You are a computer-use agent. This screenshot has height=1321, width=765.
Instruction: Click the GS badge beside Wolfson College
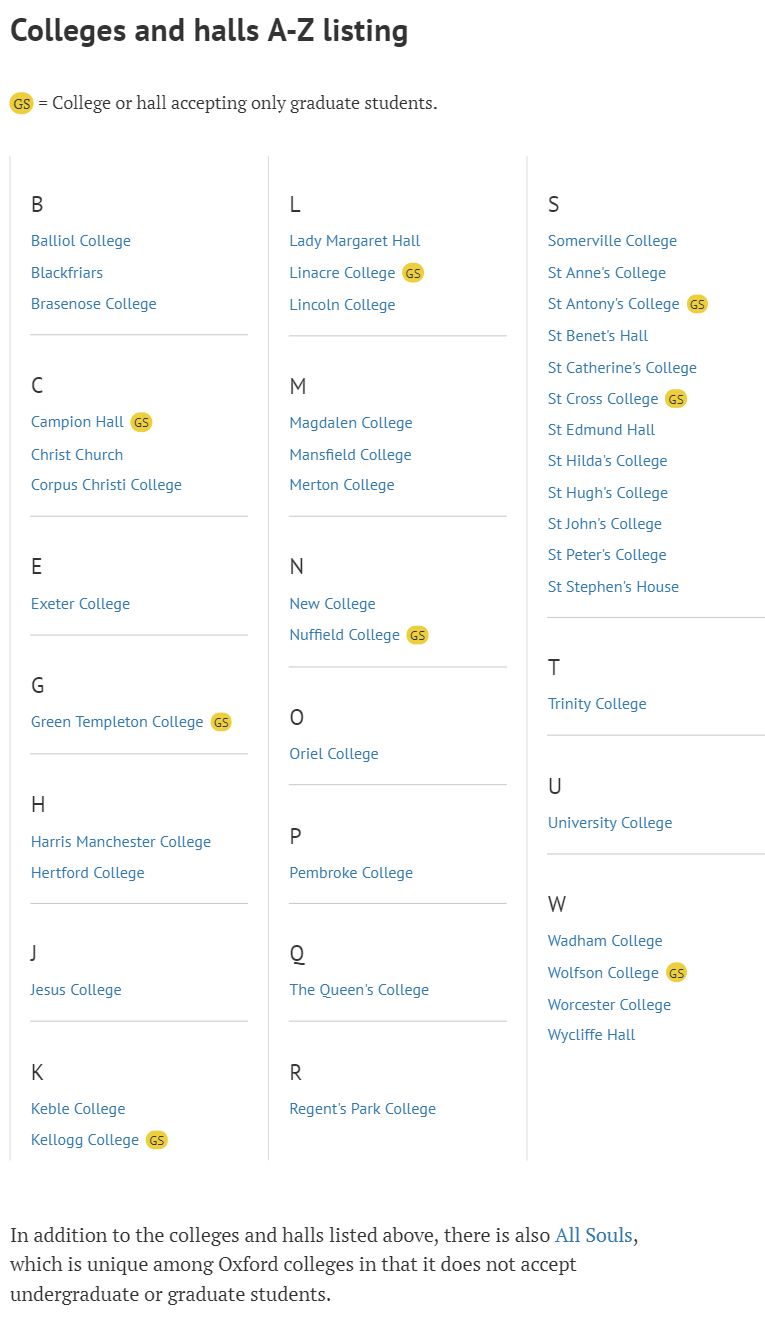(x=677, y=973)
